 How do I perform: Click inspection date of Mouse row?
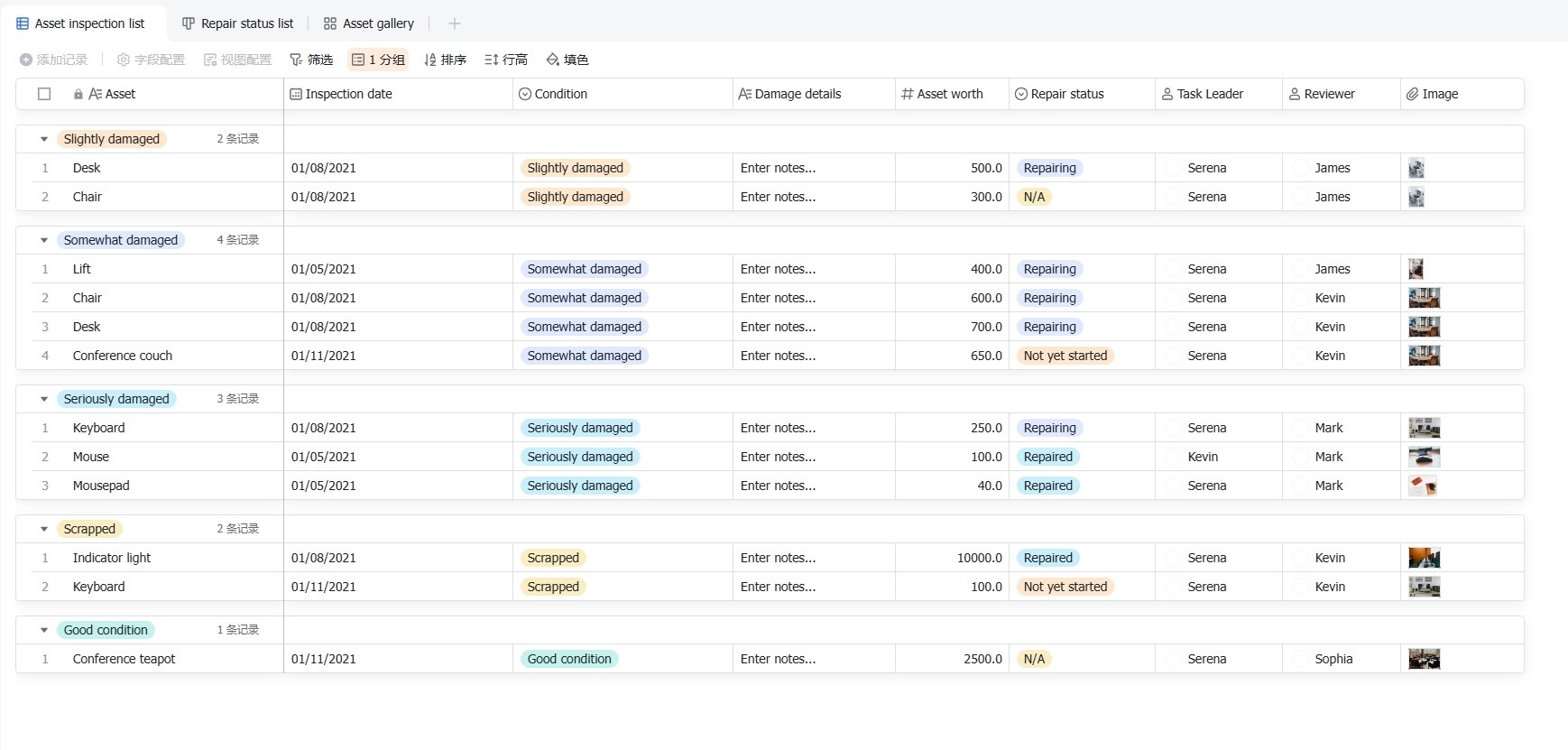pyautogui.click(x=398, y=457)
